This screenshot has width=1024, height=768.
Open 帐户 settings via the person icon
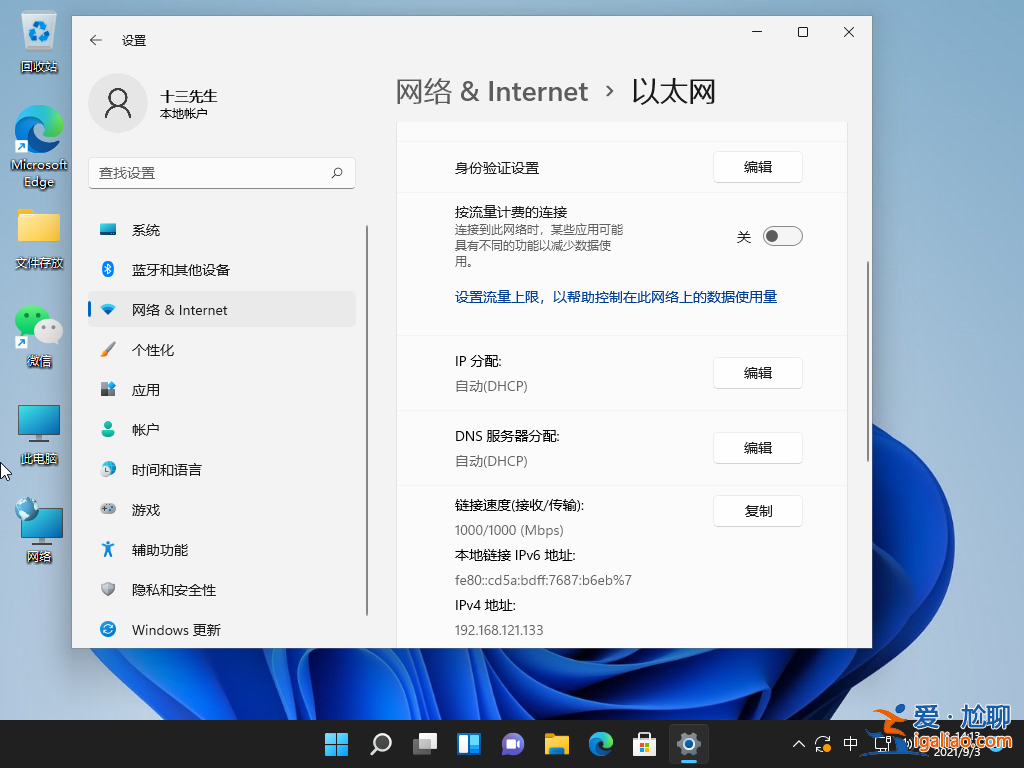(108, 429)
